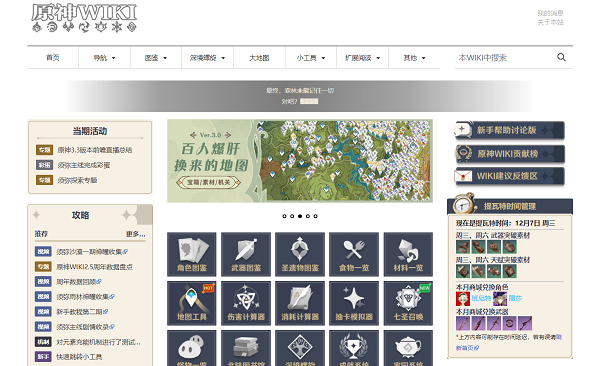The width and height of the screenshot is (600, 366).
Task: Open the 武器图鉴 sword and shield tile
Action: (246, 254)
